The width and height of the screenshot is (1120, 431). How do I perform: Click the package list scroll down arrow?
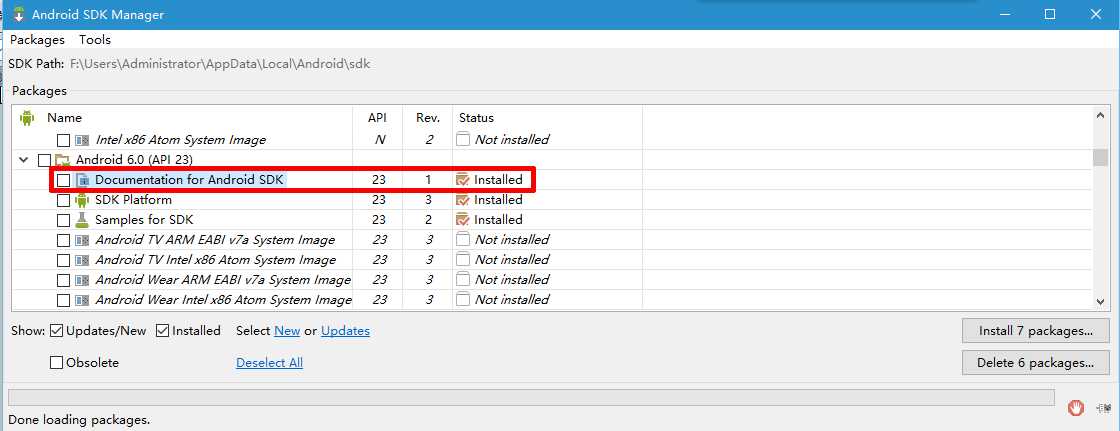click(1101, 302)
